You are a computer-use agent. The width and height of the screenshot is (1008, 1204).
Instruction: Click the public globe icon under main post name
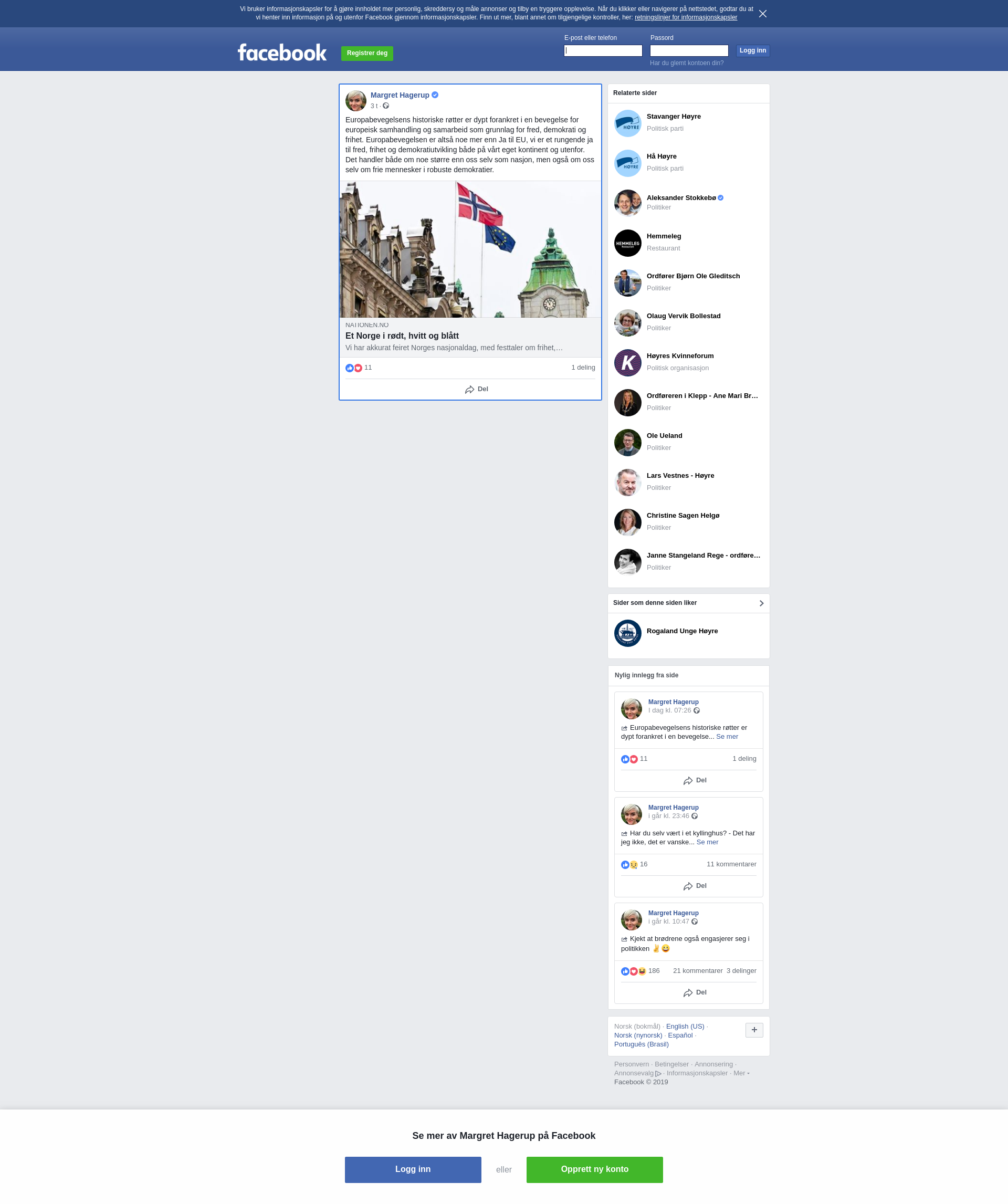(x=386, y=106)
